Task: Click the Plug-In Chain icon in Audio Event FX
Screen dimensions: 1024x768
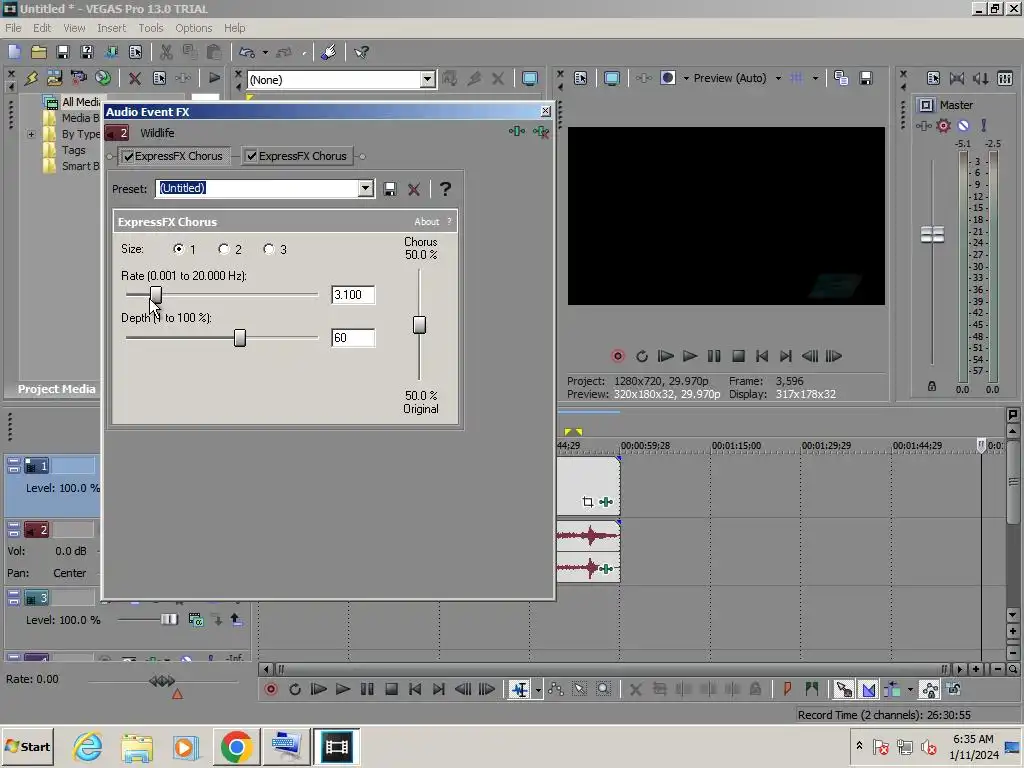Action: (x=517, y=132)
